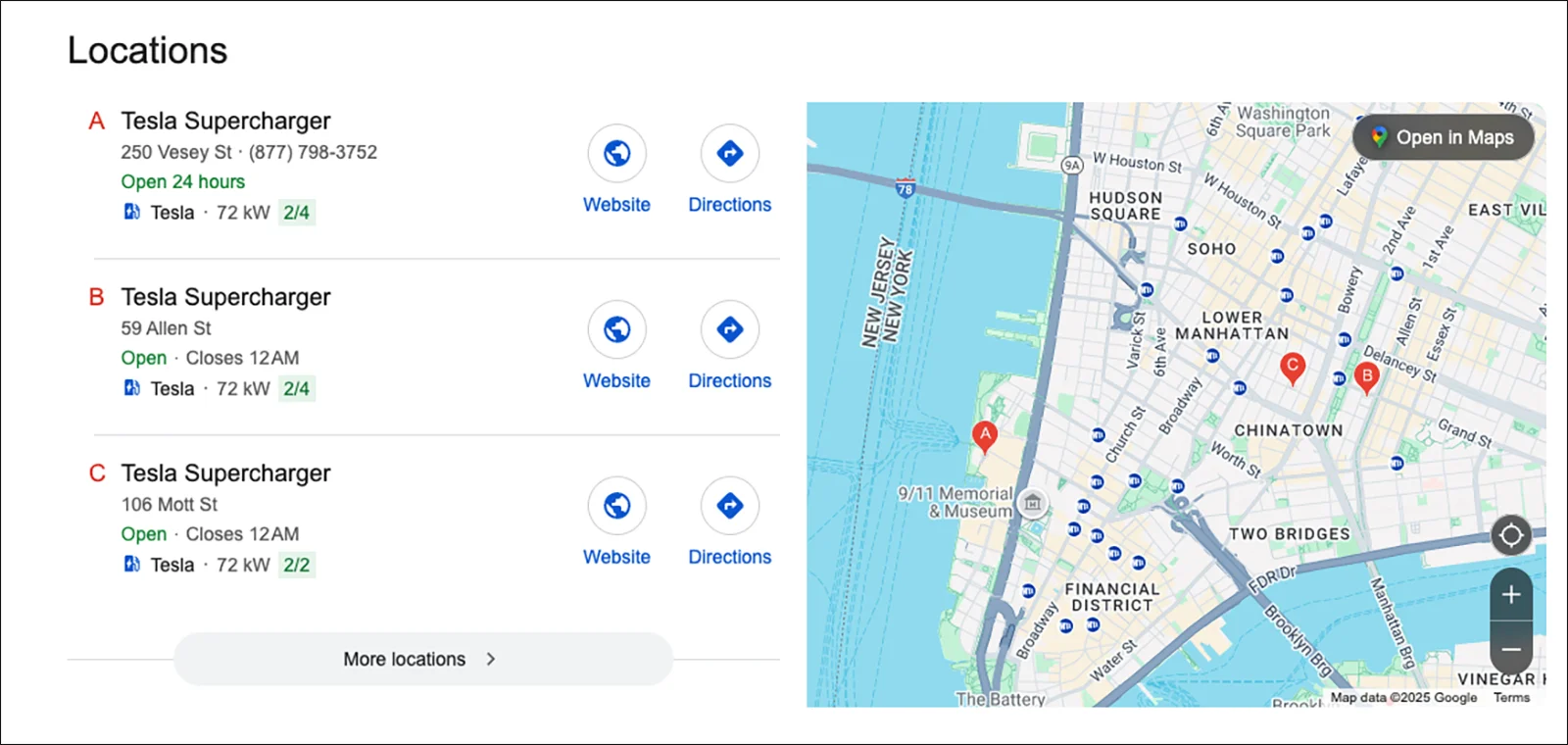Select red map pin B on map

pyautogui.click(x=1366, y=376)
